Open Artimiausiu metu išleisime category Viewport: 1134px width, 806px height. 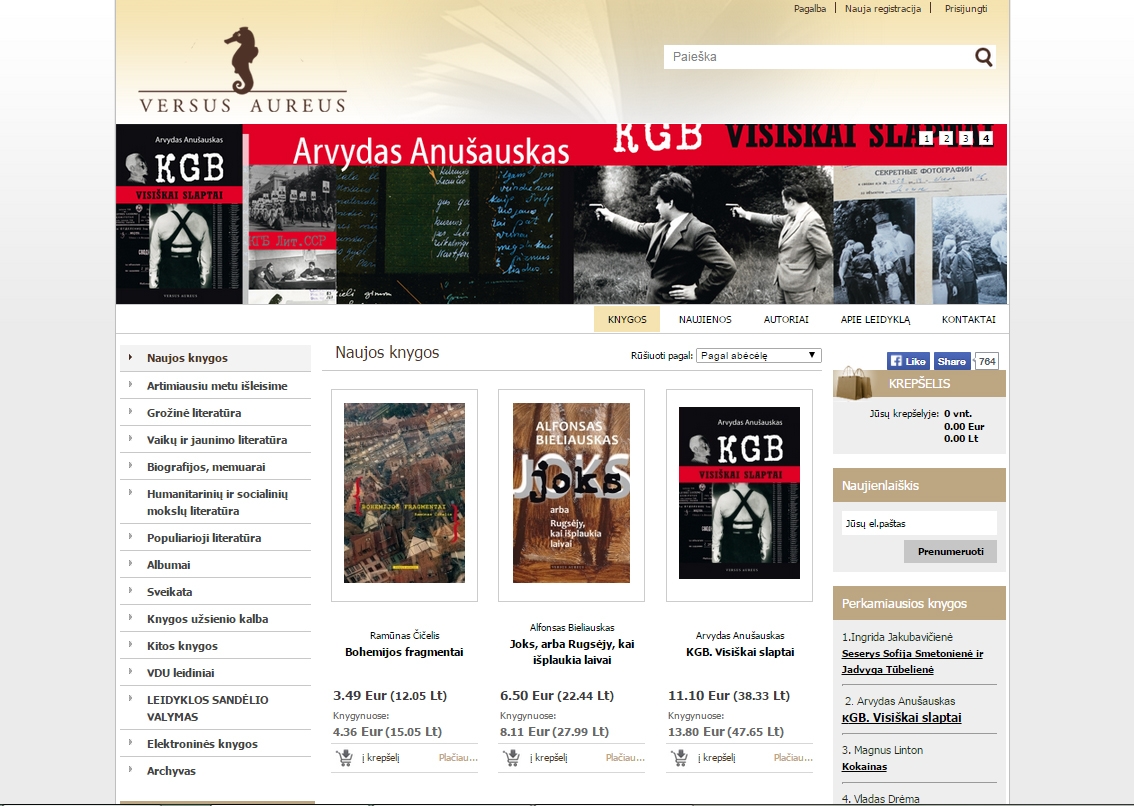point(217,386)
